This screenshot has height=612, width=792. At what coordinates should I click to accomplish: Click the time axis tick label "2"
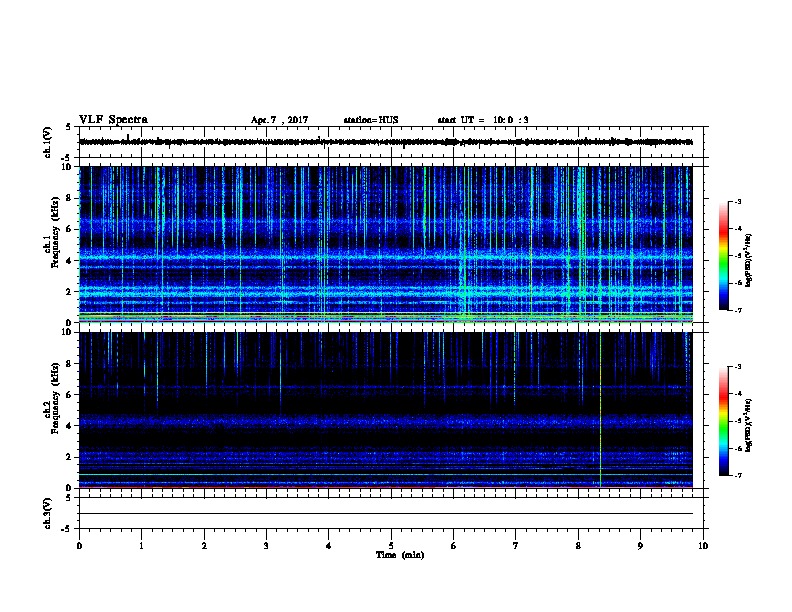pyautogui.click(x=204, y=546)
